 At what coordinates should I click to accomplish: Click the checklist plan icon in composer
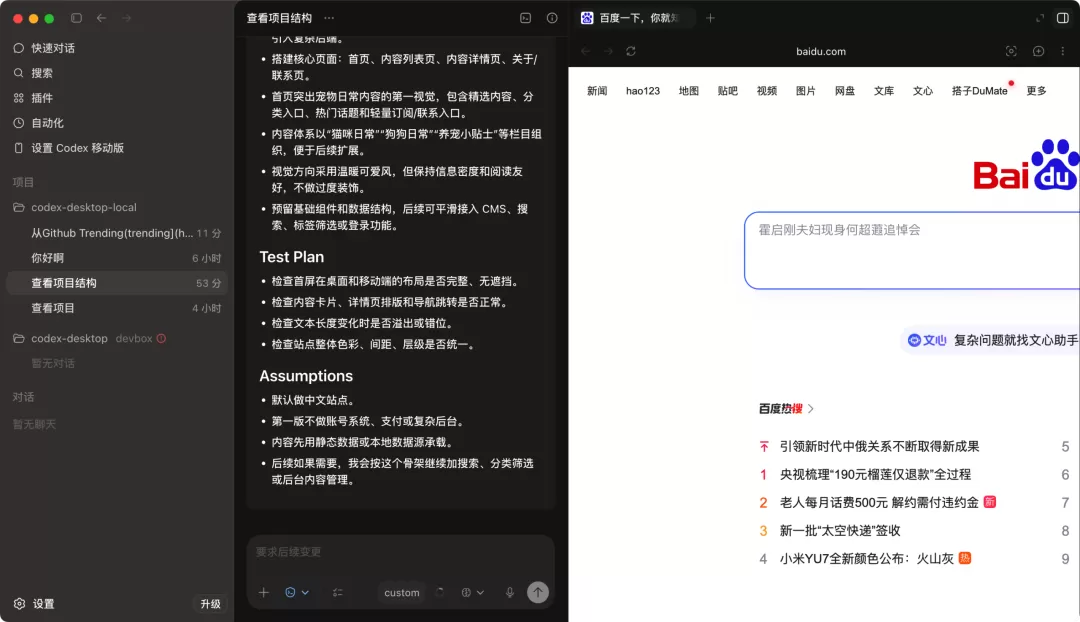pos(338,592)
